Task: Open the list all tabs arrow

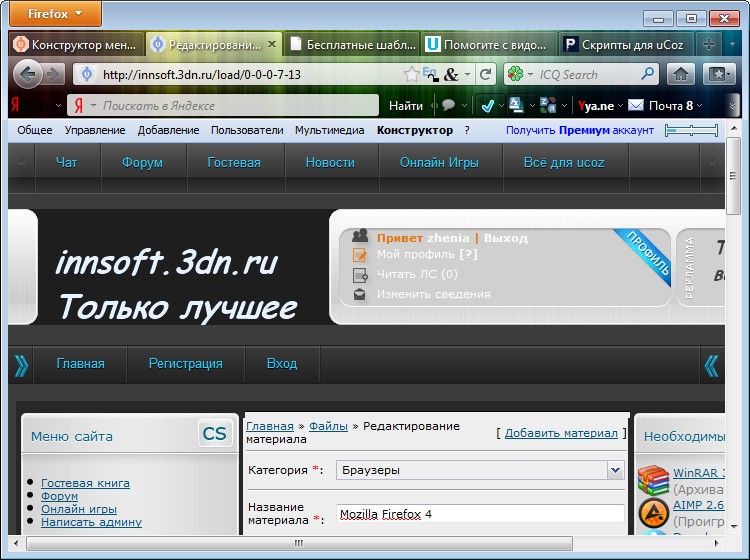Action: point(732,44)
